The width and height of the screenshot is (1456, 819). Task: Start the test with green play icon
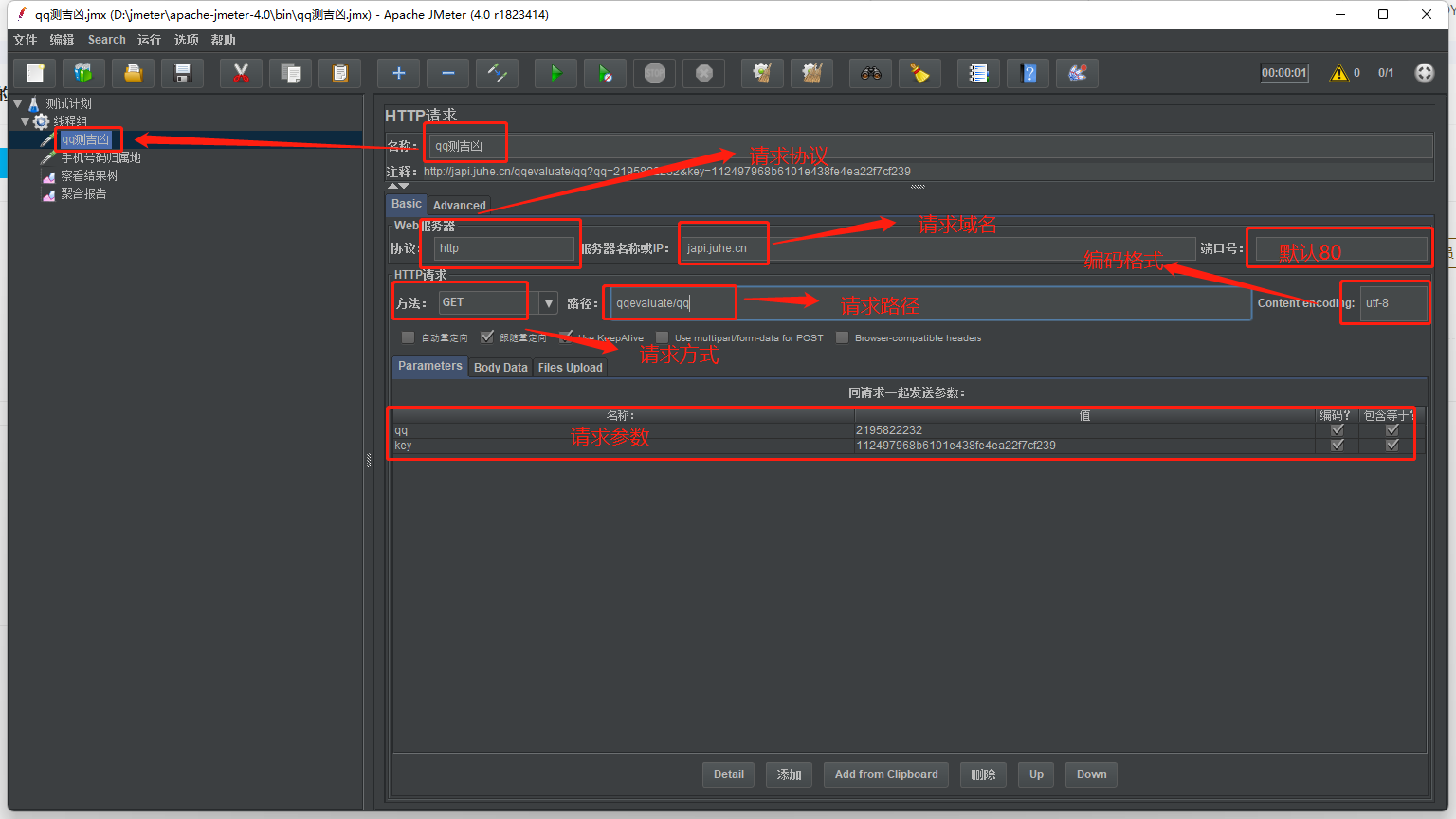click(555, 73)
